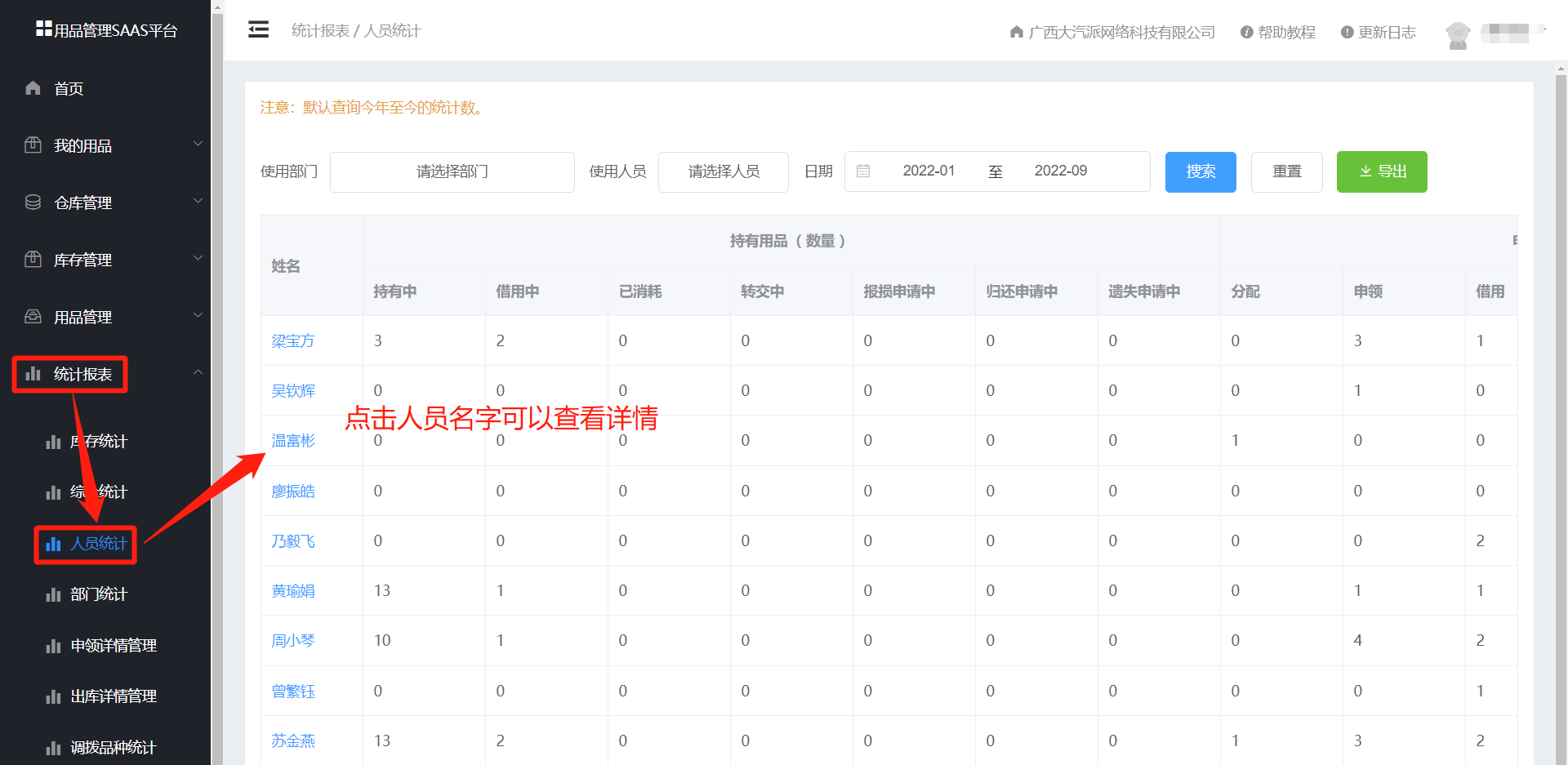Open details for 温富彬
Screen dimensions: 1568x765
point(293,441)
